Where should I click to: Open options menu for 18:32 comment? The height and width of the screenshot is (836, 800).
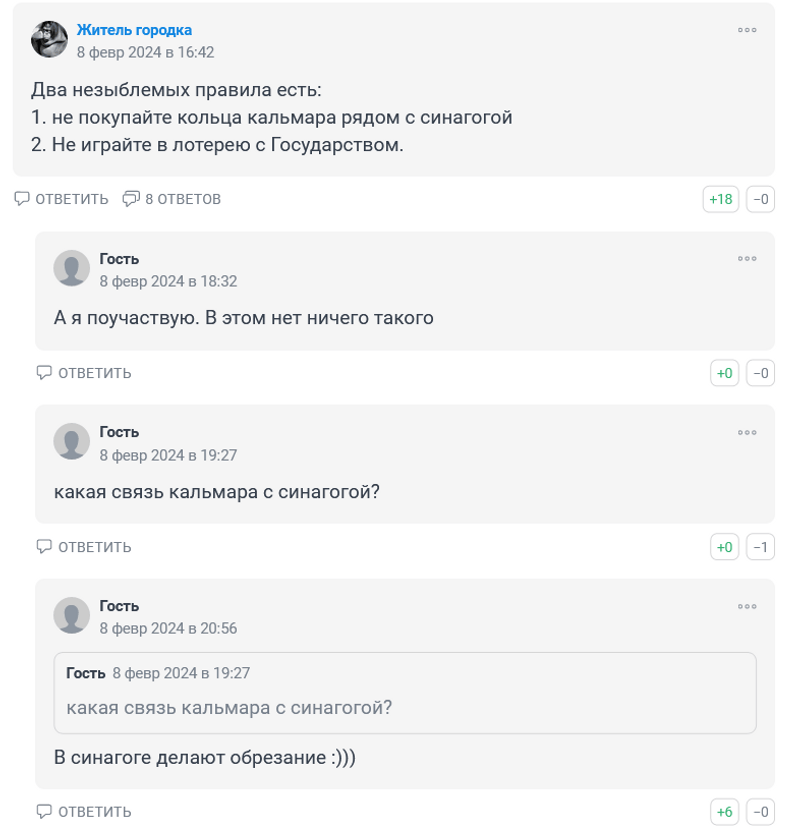click(x=747, y=259)
